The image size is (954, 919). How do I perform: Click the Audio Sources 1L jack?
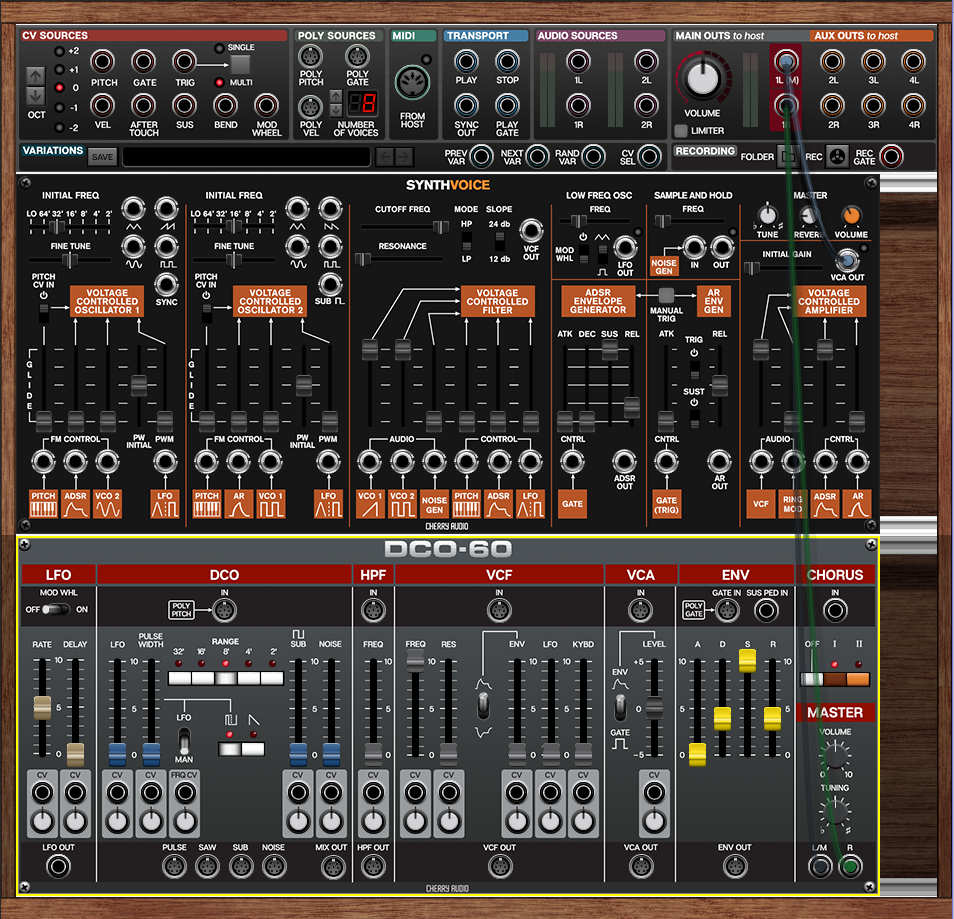pyautogui.click(x=578, y=61)
